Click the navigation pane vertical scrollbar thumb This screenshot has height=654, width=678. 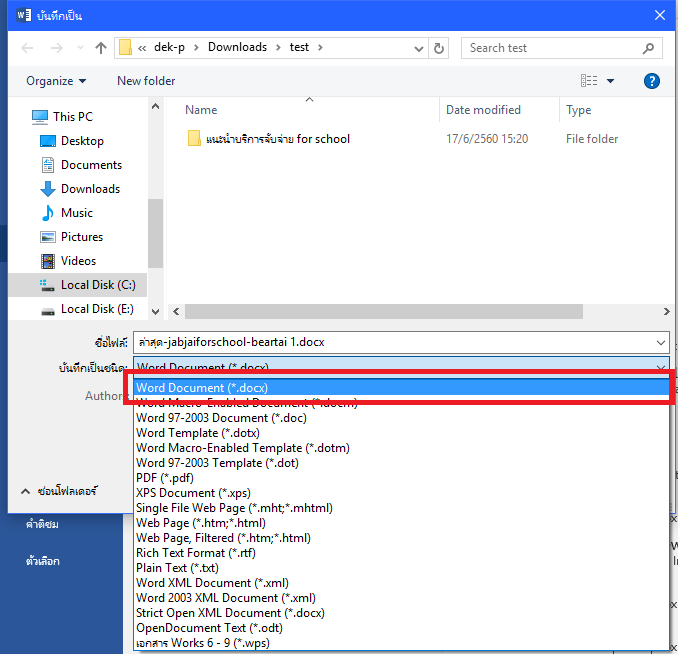(155, 234)
